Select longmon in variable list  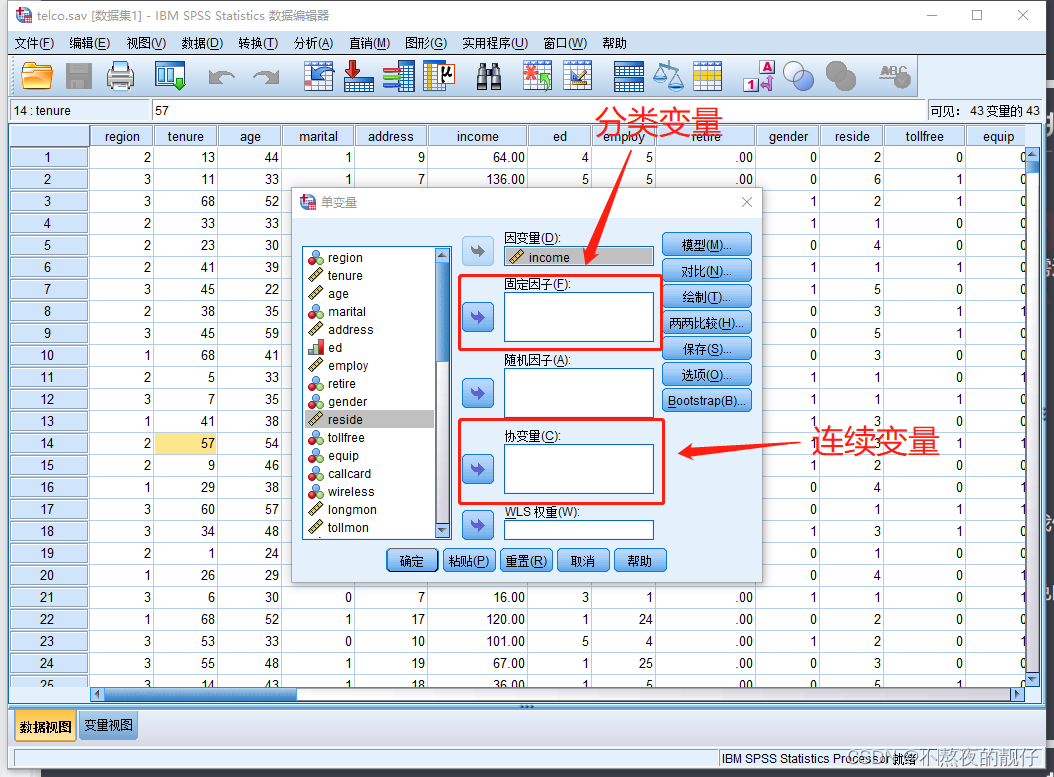pyautogui.click(x=369, y=509)
